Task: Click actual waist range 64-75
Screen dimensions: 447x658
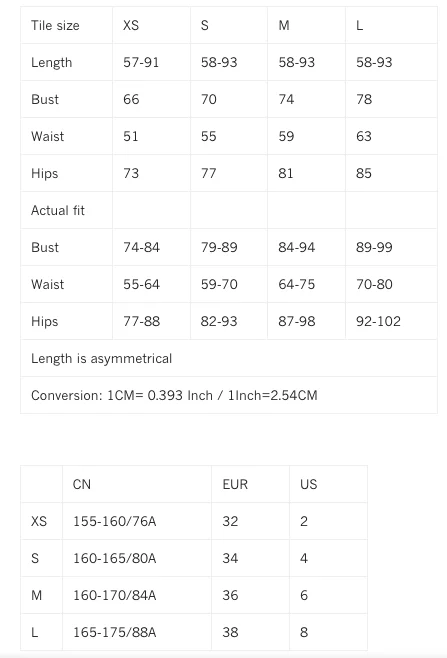Action: pyautogui.click(x=296, y=284)
